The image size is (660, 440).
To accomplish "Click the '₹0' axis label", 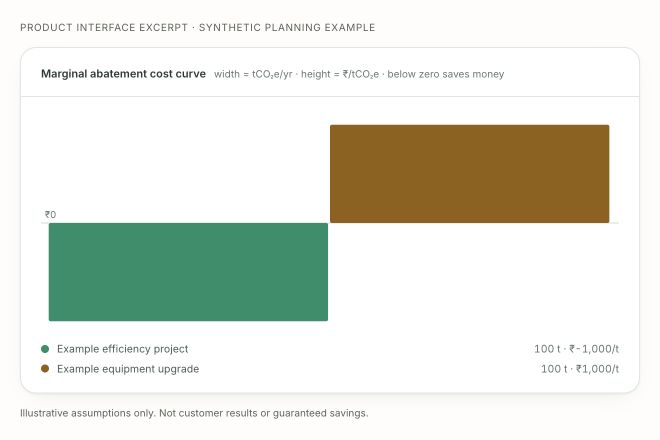I will pyautogui.click(x=51, y=215).
